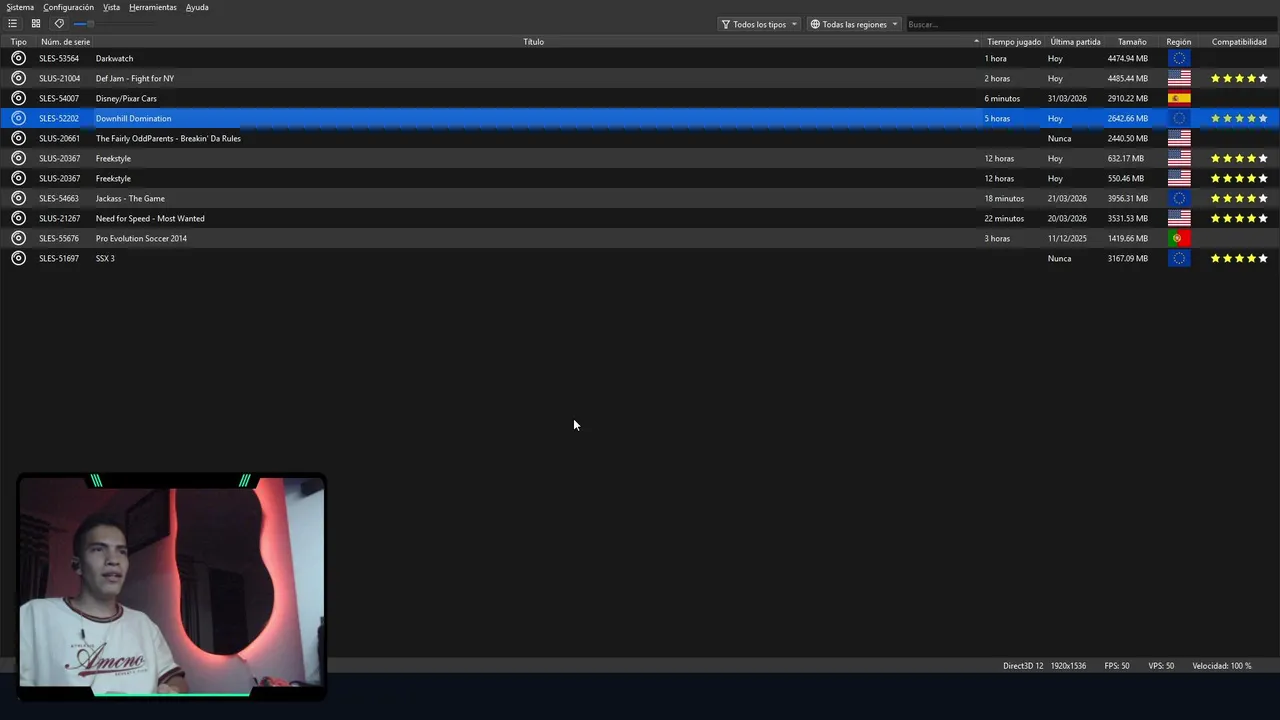The width and height of the screenshot is (1280, 720).
Task: Expand the Todas las regiones dropdown
Action: [x=854, y=24]
